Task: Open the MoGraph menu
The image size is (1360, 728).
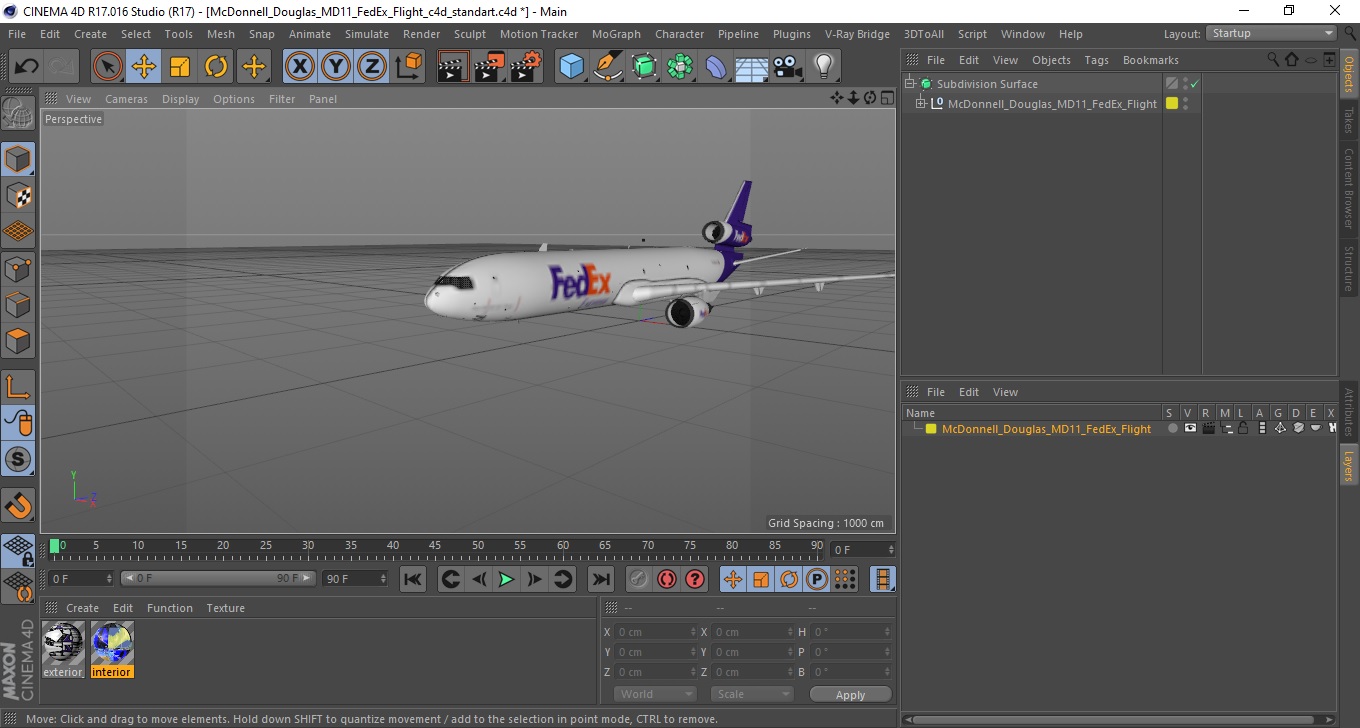Action: click(616, 34)
